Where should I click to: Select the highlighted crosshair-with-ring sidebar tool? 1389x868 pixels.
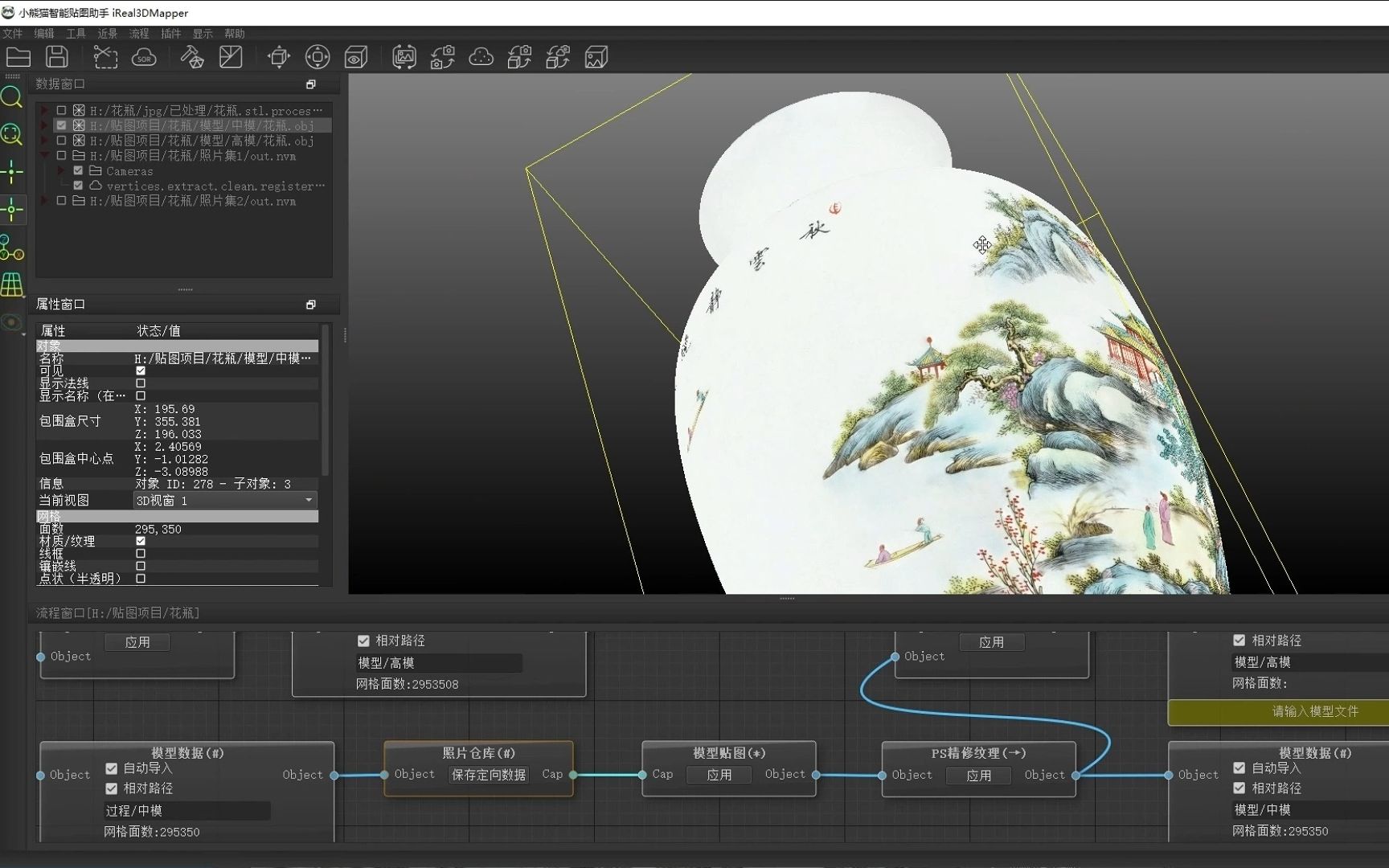(x=12, y=210)
